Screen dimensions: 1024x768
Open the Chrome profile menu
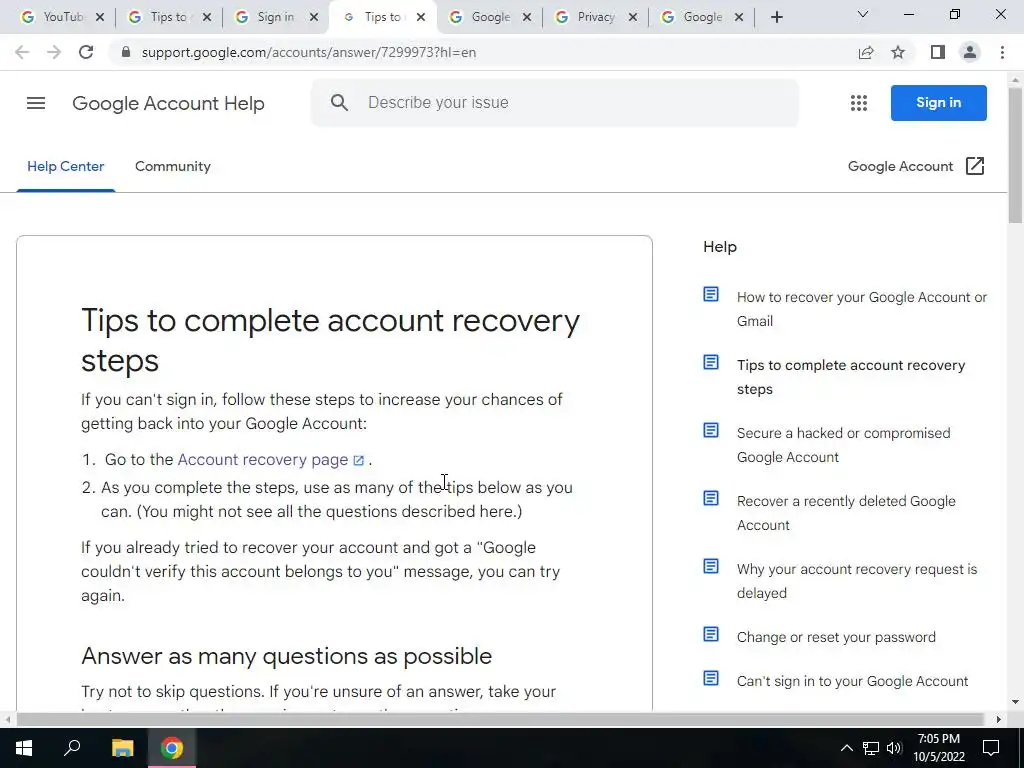970,52
